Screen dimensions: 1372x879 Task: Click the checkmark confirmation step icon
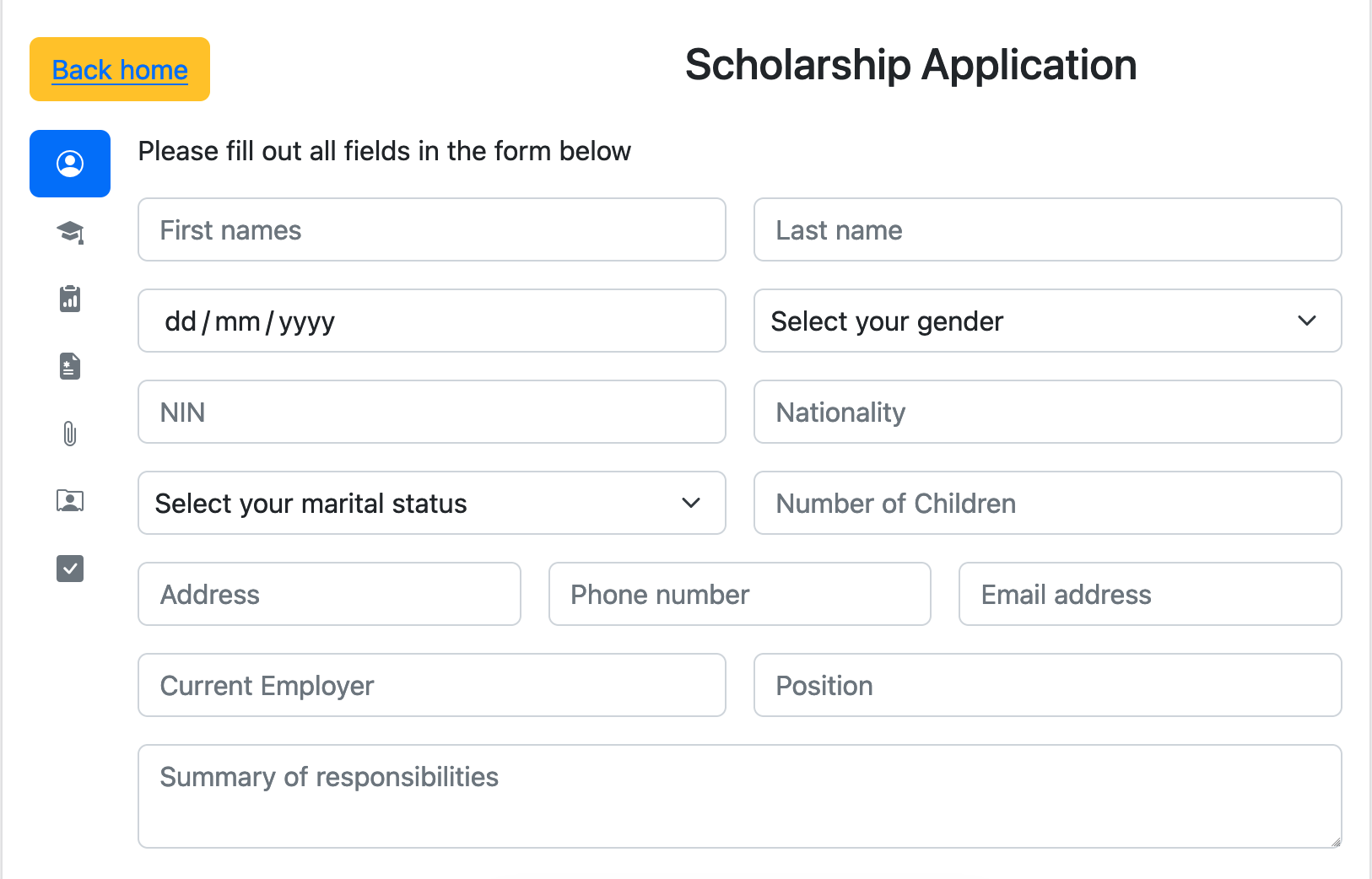point(70,569)
